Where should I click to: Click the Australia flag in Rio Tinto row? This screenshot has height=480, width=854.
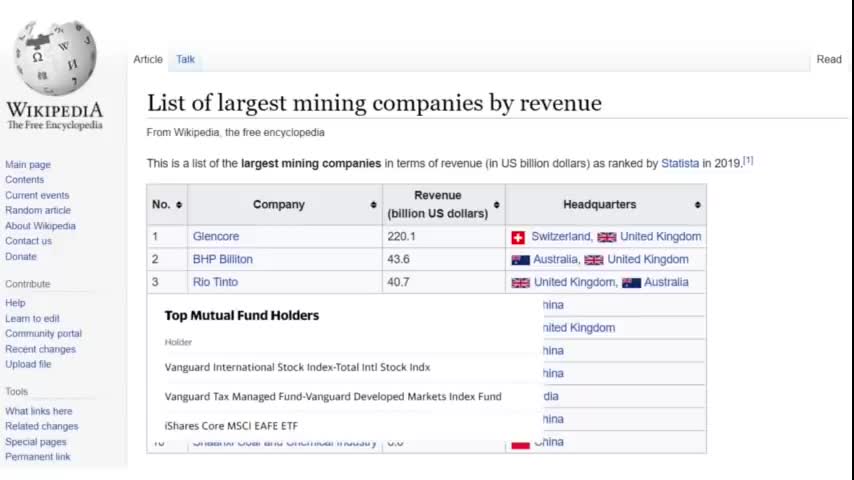pos(631,283)
